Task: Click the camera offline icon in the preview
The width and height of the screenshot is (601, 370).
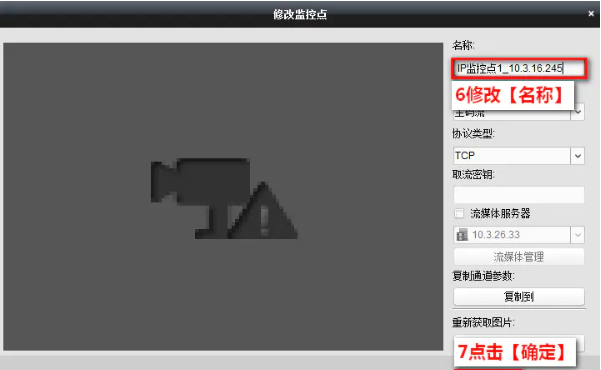Action: point(224,199)
